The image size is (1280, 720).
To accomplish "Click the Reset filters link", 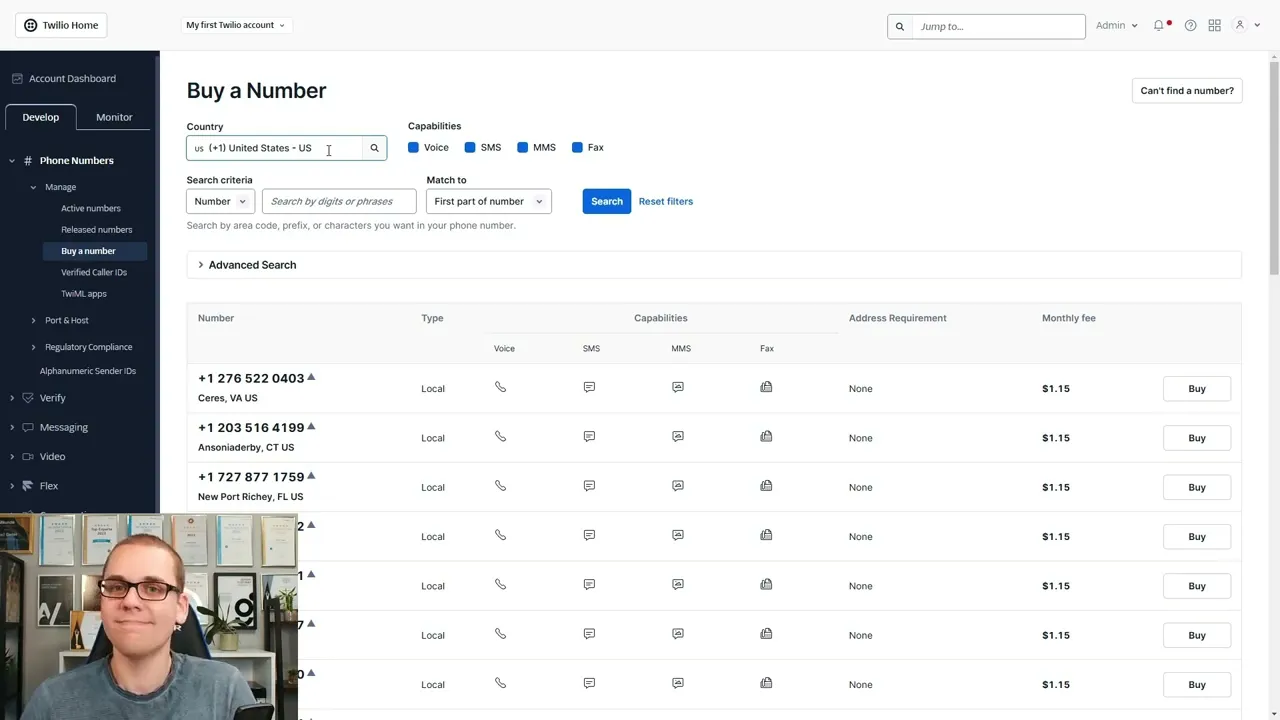I will (666, 201).
